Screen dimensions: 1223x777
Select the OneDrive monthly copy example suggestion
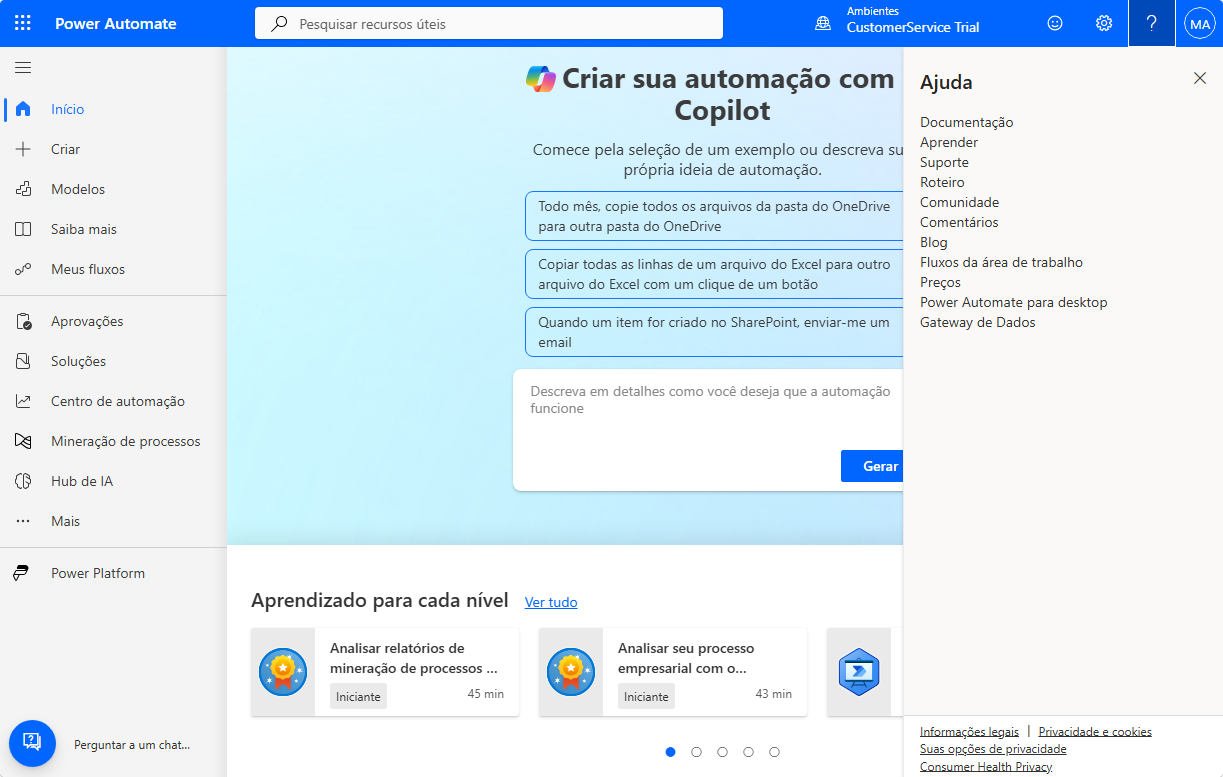[714, 216]
